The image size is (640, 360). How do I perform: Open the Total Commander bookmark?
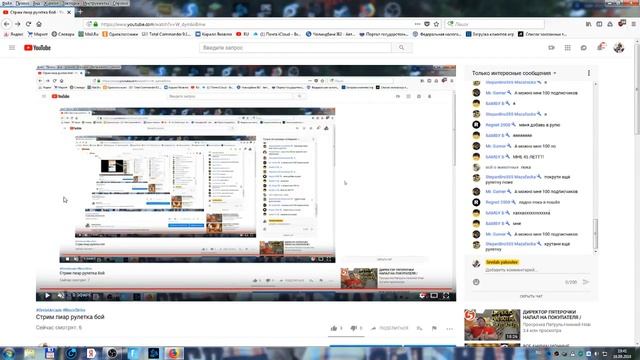pyautogui.click(x=166, y=34)
